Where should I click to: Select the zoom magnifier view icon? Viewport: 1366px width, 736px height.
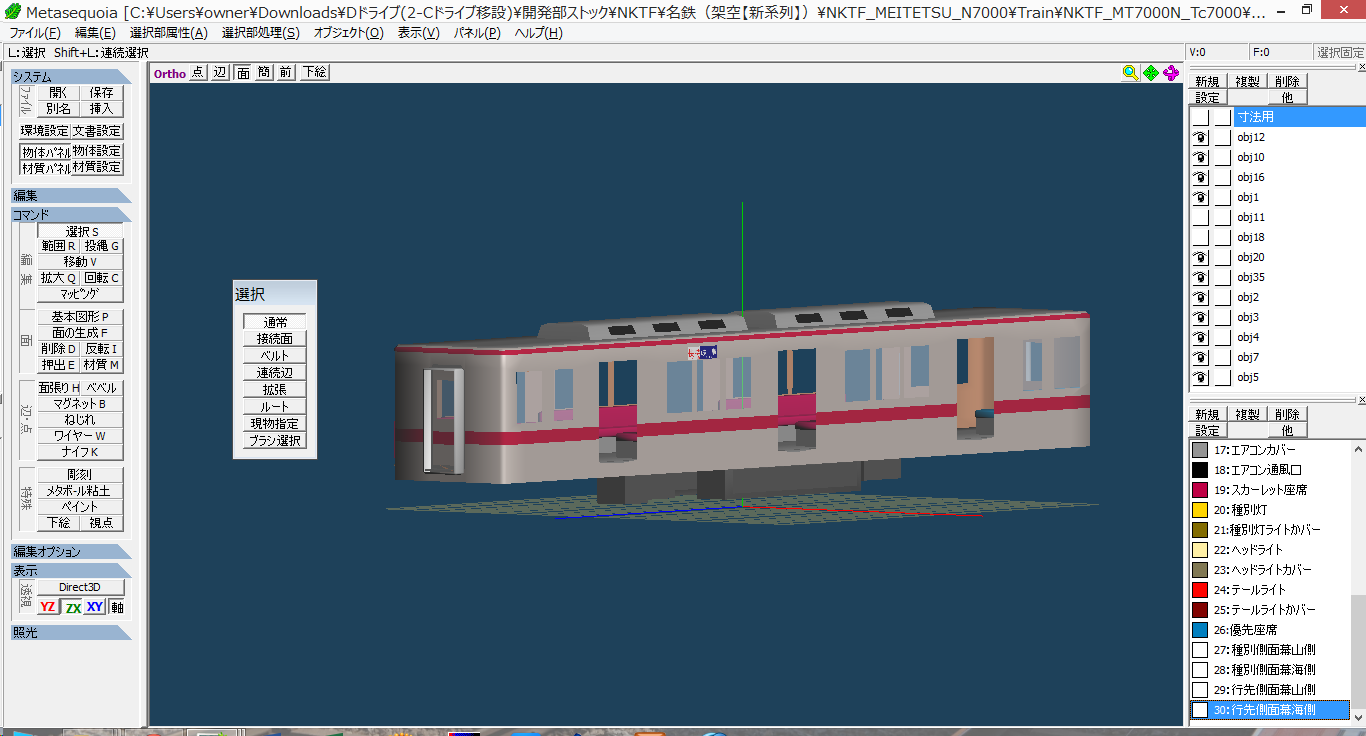1130,72
